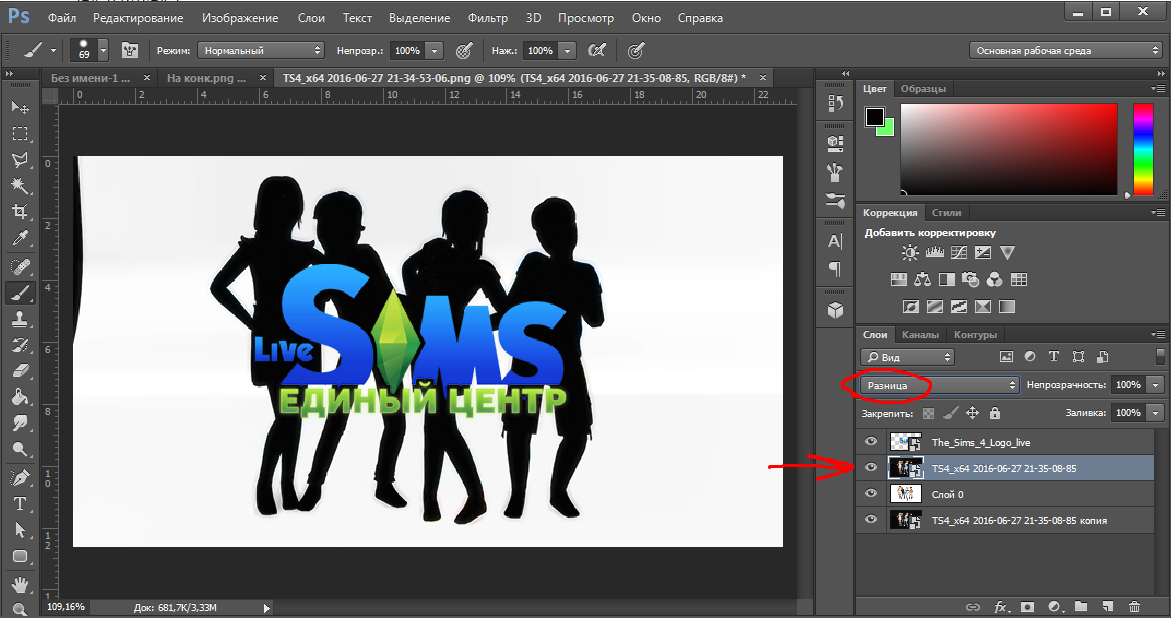Select the Hand tool
The width and height of the screenshot is (1171, 618).
click(20, 583)
